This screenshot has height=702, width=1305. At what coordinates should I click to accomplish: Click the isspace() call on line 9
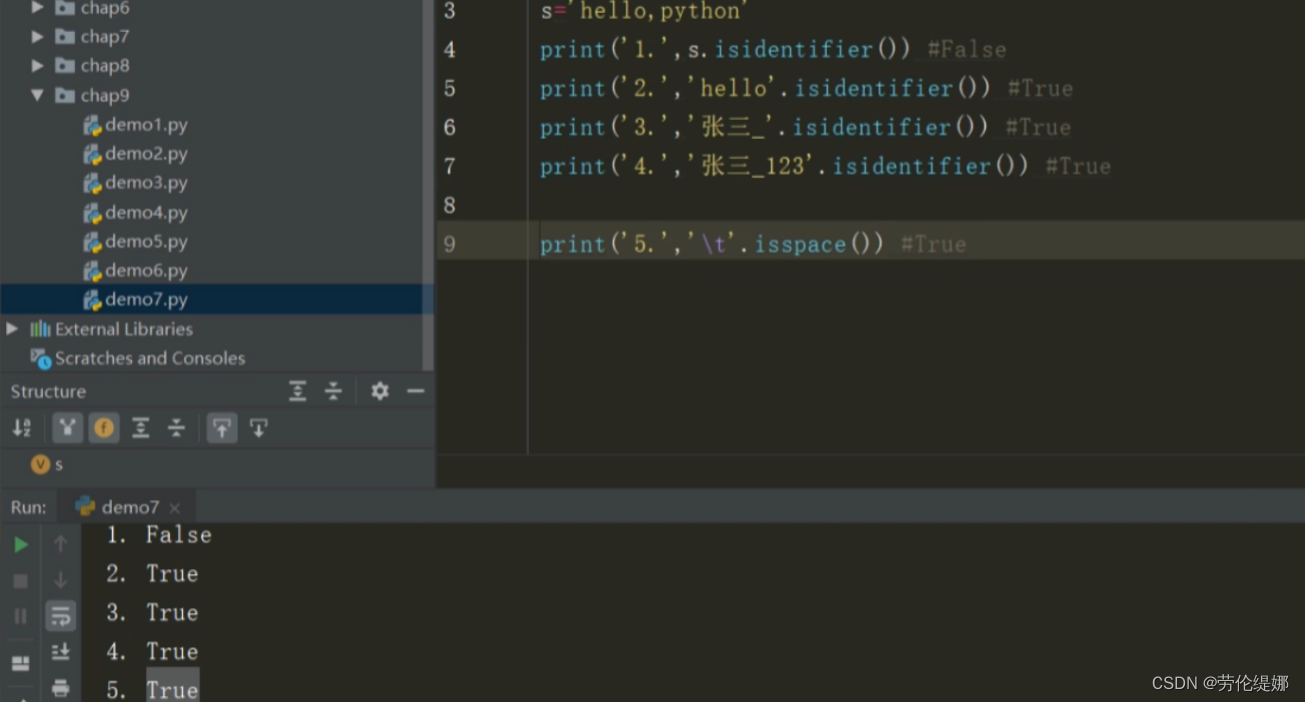point(819,244)
